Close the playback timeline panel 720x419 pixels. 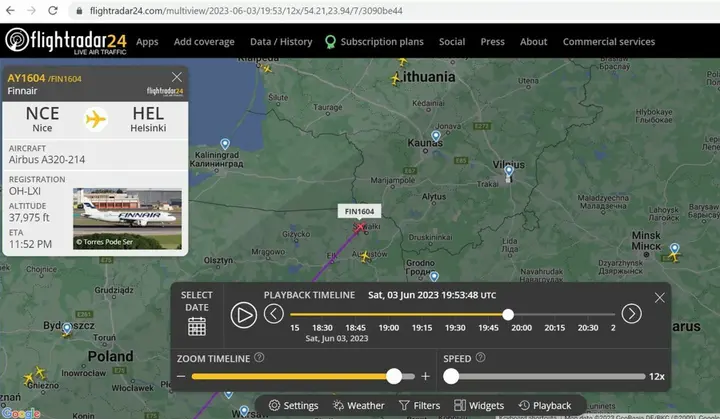pyautogui.click(x=659, y=298)
